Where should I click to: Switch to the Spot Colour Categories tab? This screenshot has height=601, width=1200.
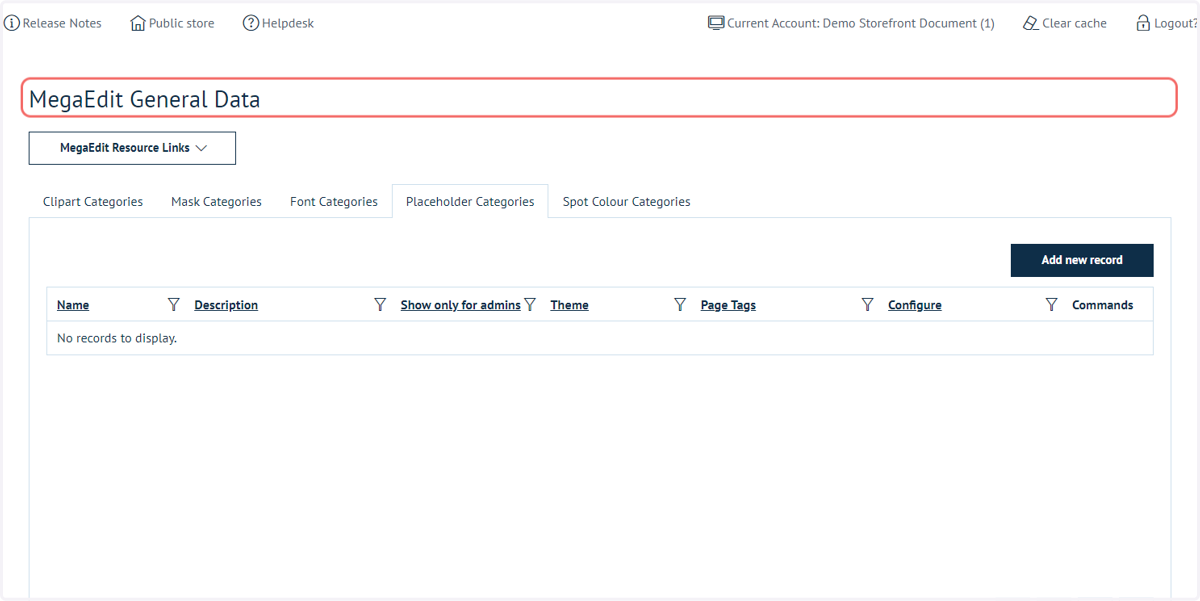[626, 202]
